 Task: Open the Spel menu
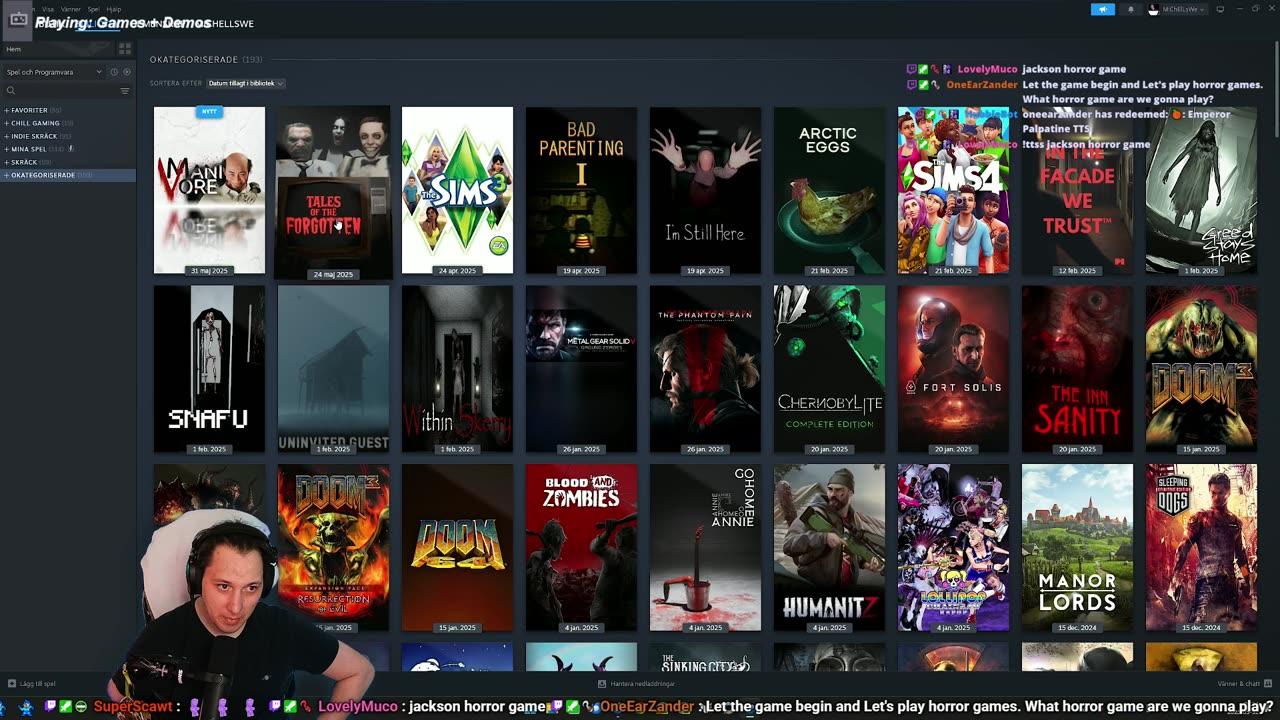click(x=93, y=9)
